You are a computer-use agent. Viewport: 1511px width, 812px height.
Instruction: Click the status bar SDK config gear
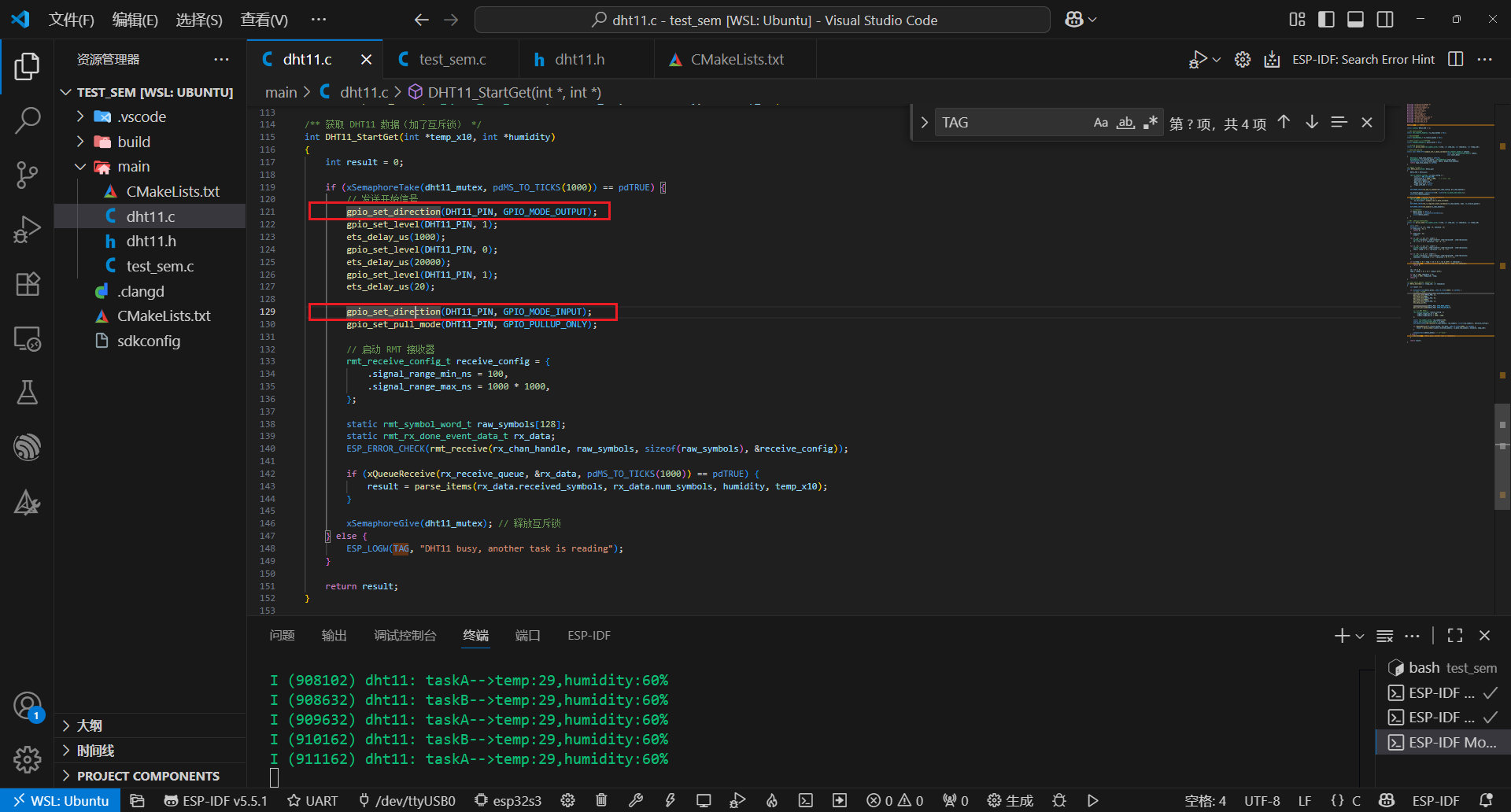567,800
